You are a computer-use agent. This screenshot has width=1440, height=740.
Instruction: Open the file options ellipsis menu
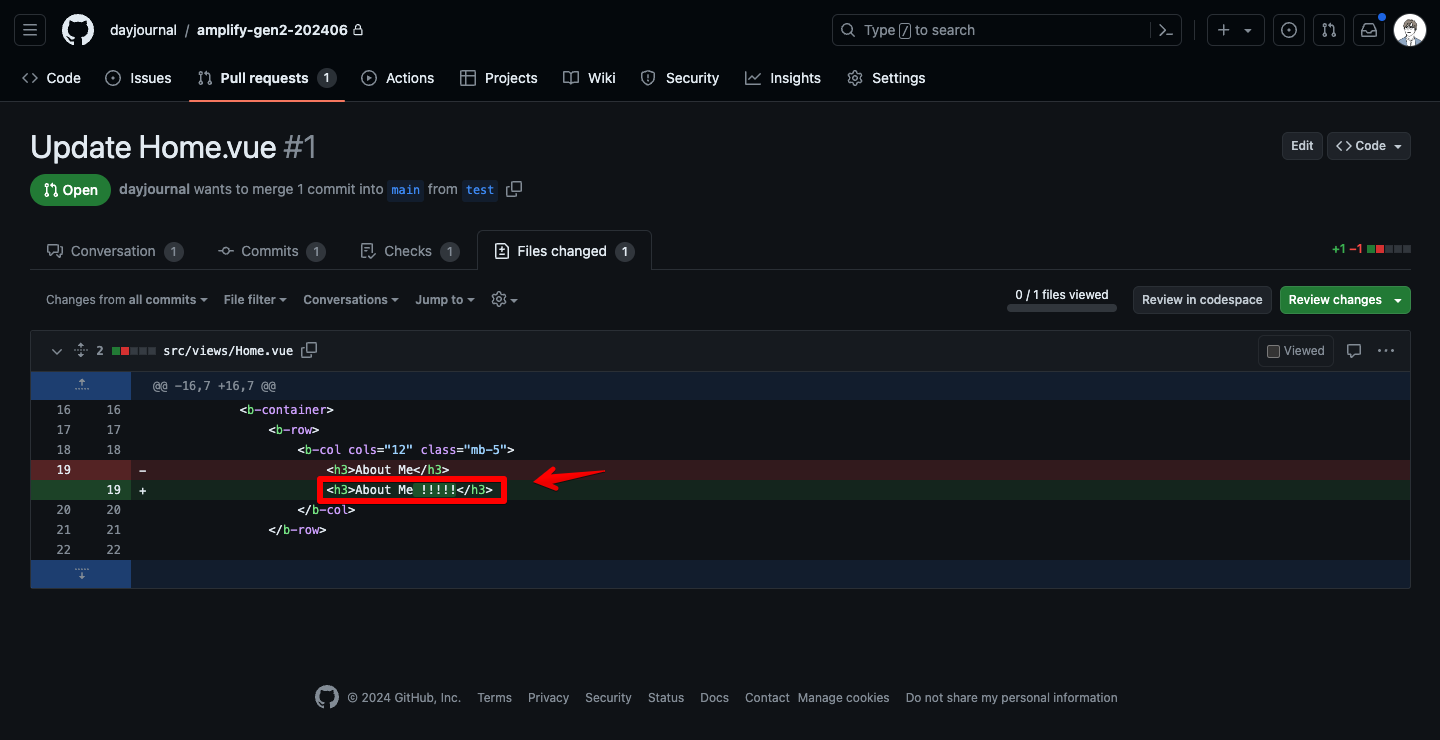click(1386, 351)
